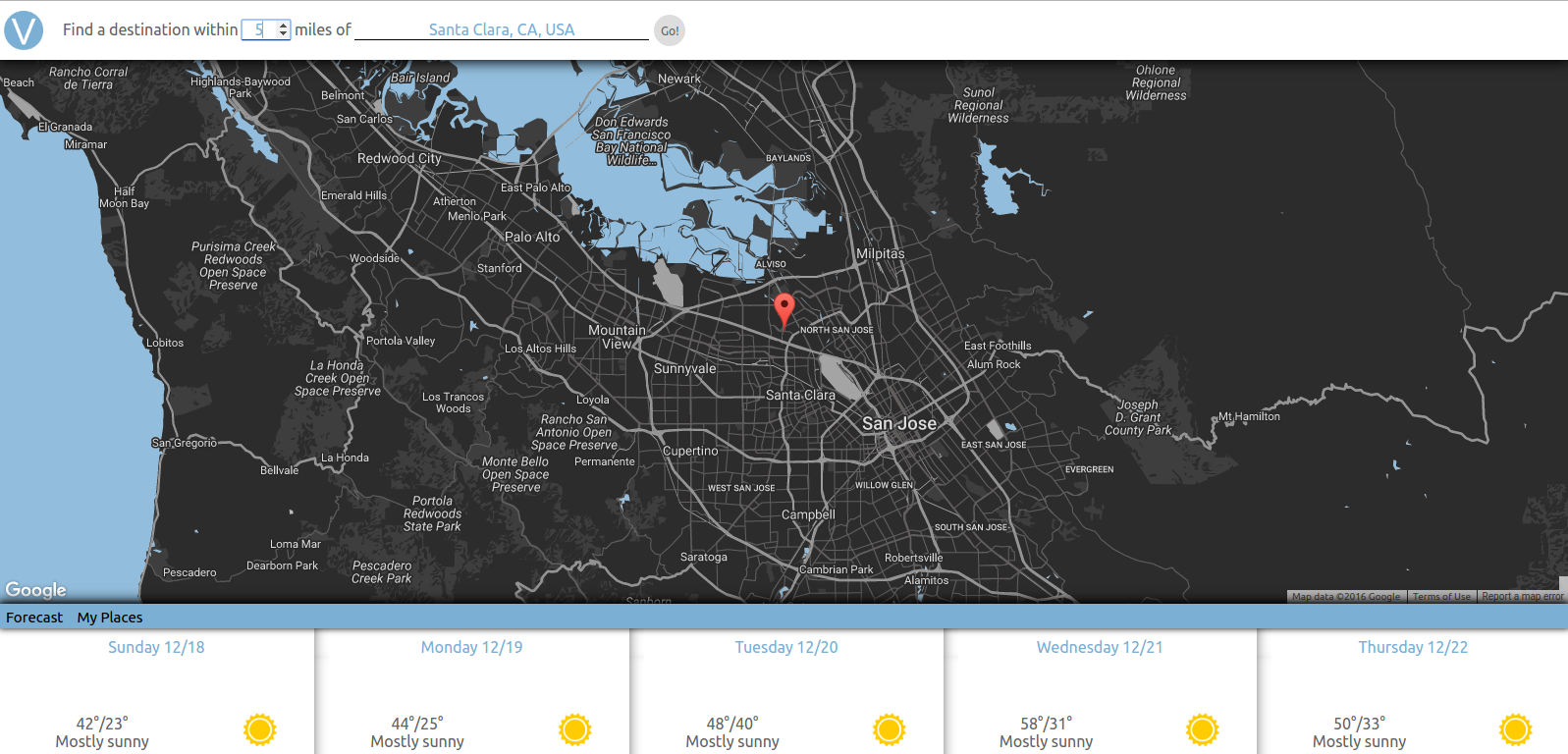Open Terms of Use link
This screenshot has height=754, width=1568.
point(1441,596)
